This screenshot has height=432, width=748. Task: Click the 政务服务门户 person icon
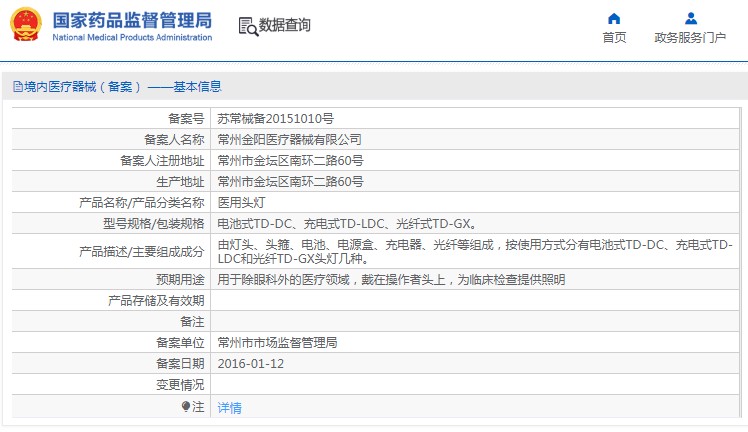coord(690,18)
